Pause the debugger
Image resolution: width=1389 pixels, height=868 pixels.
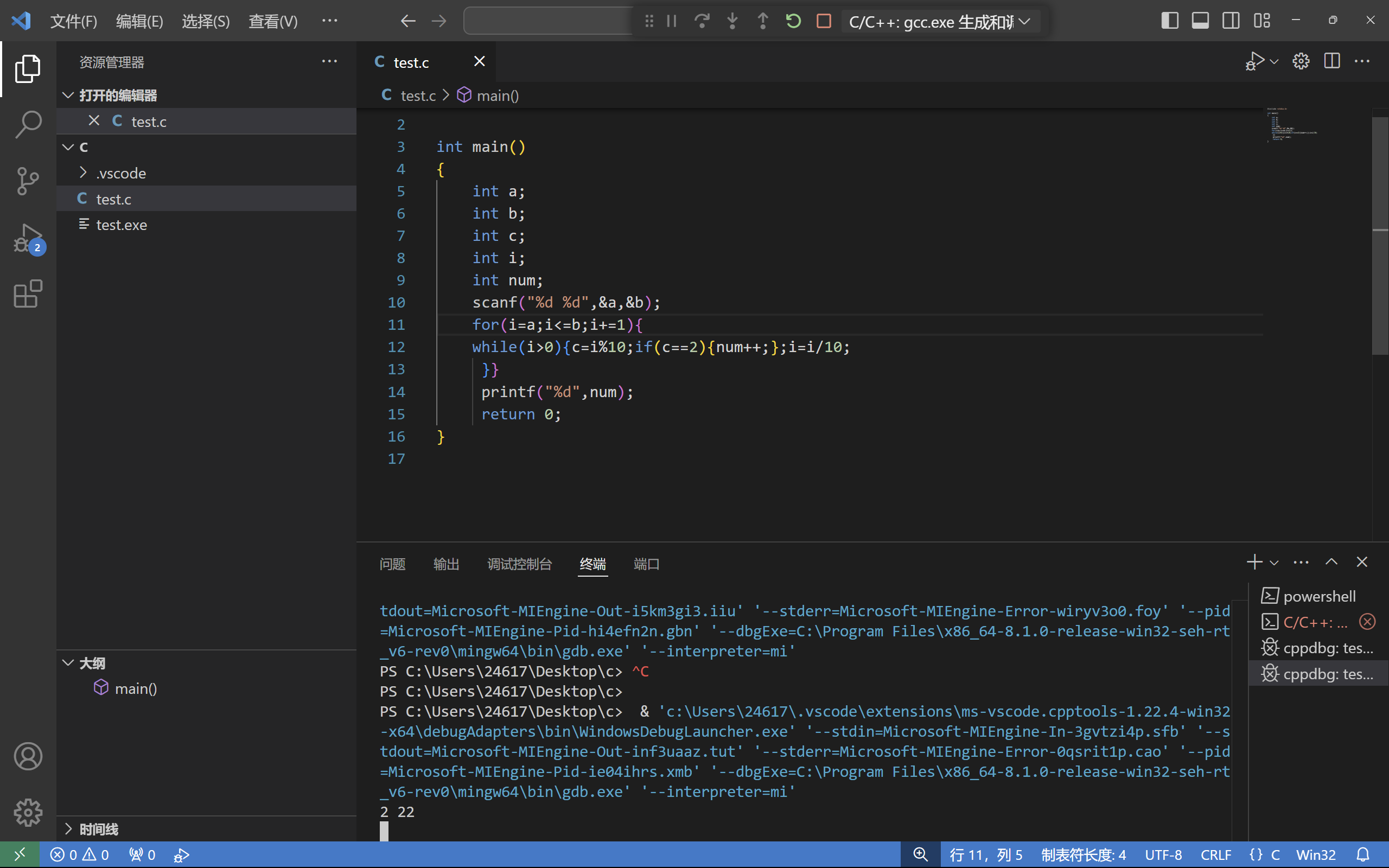click(672, 21)
